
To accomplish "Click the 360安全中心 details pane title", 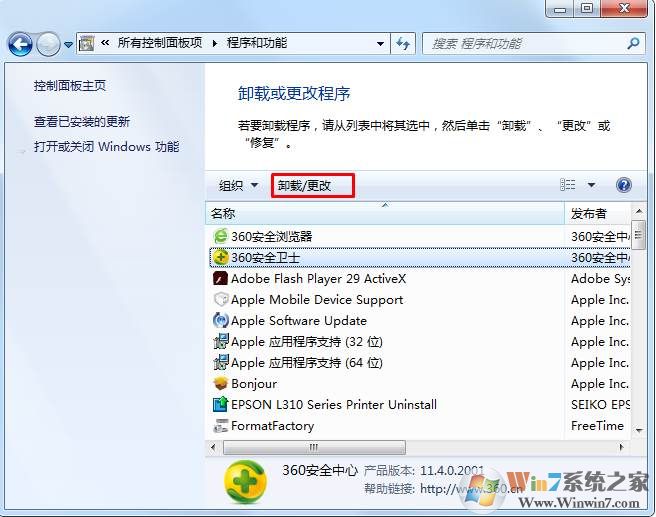I will click(320, 470).
